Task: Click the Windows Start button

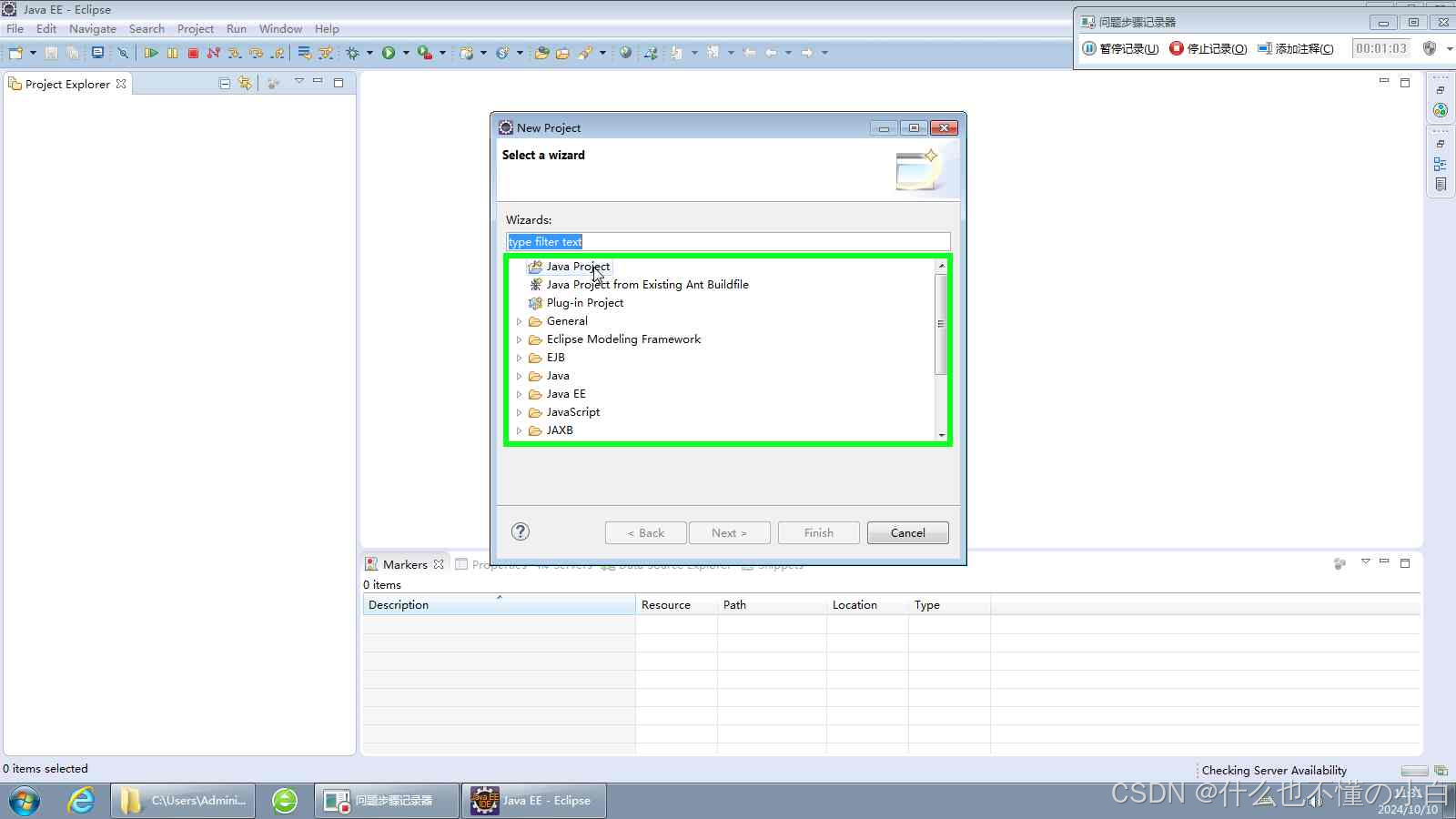Action: [x=24, y=801]
